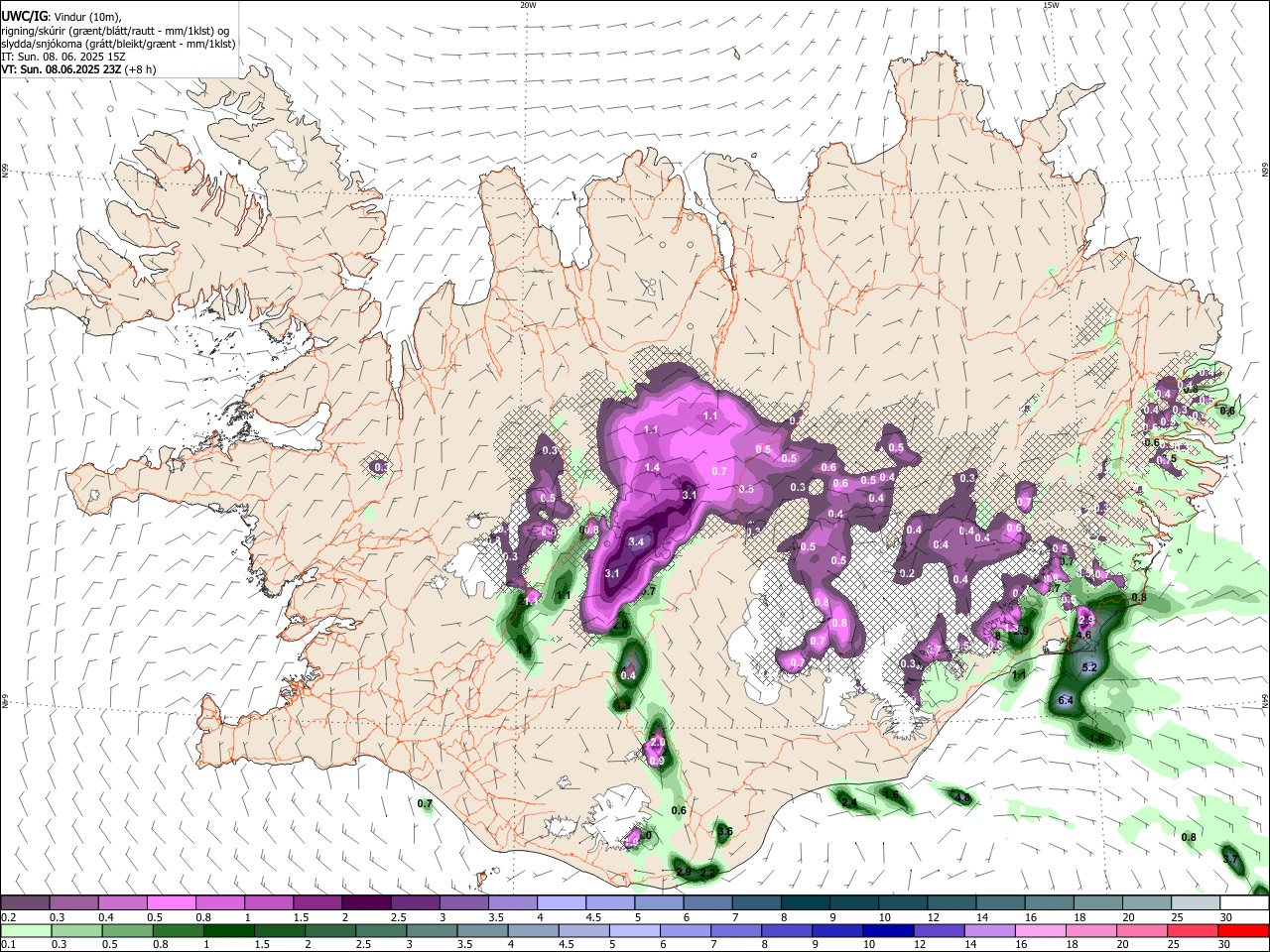Click the UWC/IG title text in header
This screenshot has height=952, width=1270.
pyautogui.click(x=23, y=17)
